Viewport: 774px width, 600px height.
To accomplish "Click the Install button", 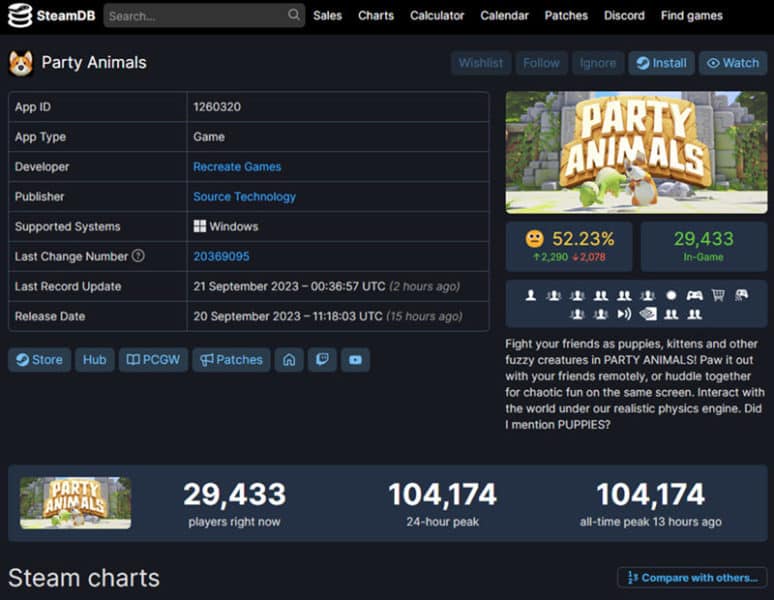I will [661, 63].
